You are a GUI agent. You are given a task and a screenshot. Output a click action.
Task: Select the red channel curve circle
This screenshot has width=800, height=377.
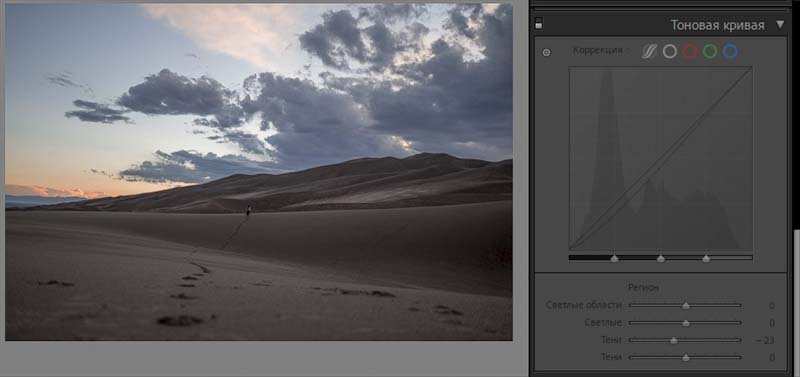pos(690,52)
